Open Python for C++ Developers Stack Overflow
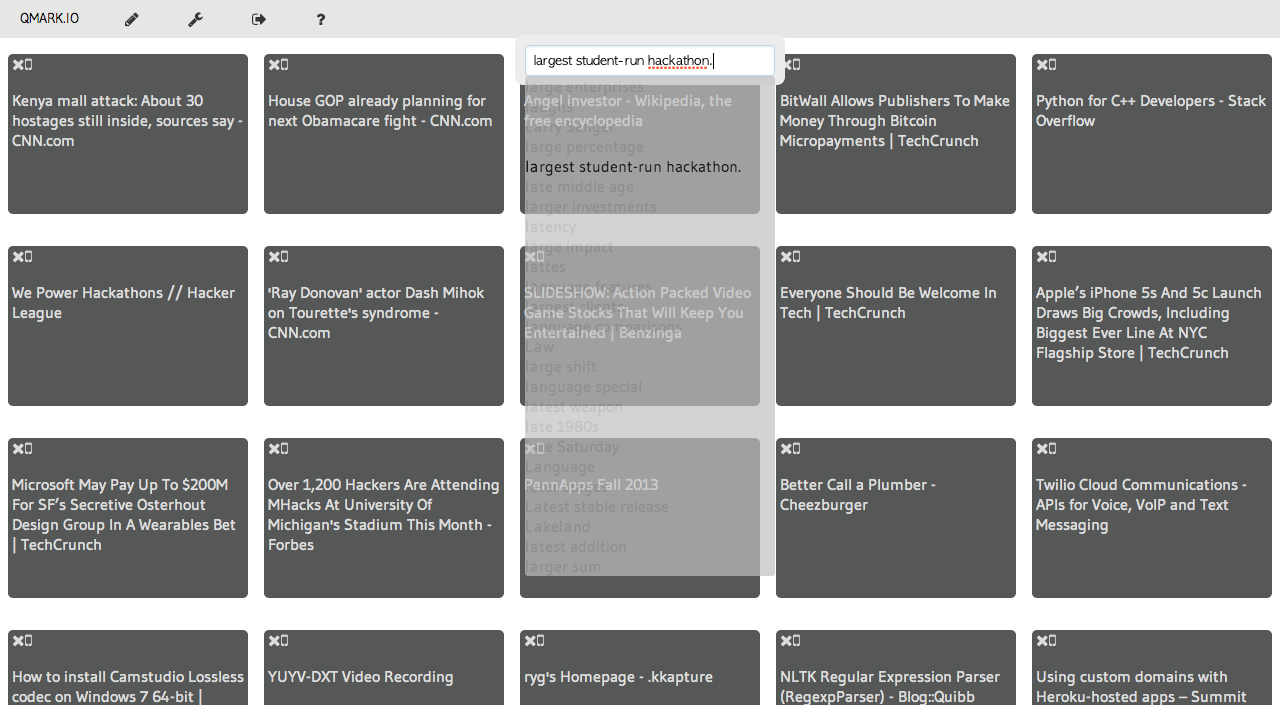Viewport: 1280px width, 705px height. 1151,111
